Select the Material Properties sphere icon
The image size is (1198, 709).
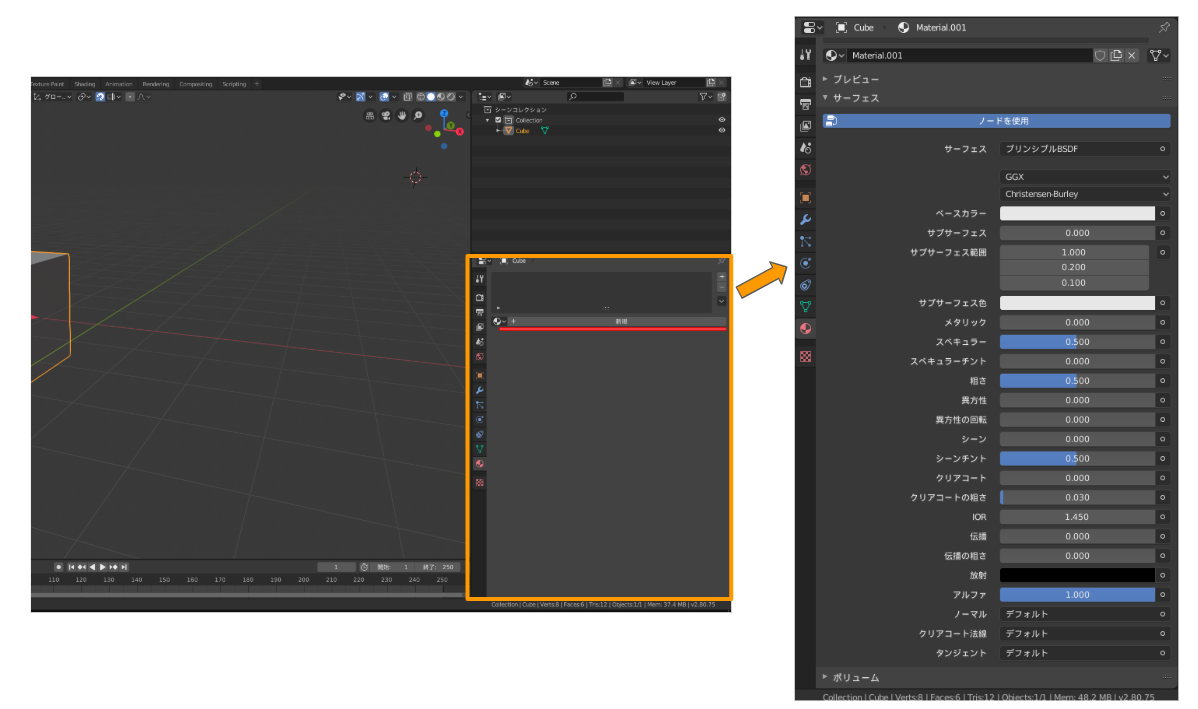click(806, 328)
